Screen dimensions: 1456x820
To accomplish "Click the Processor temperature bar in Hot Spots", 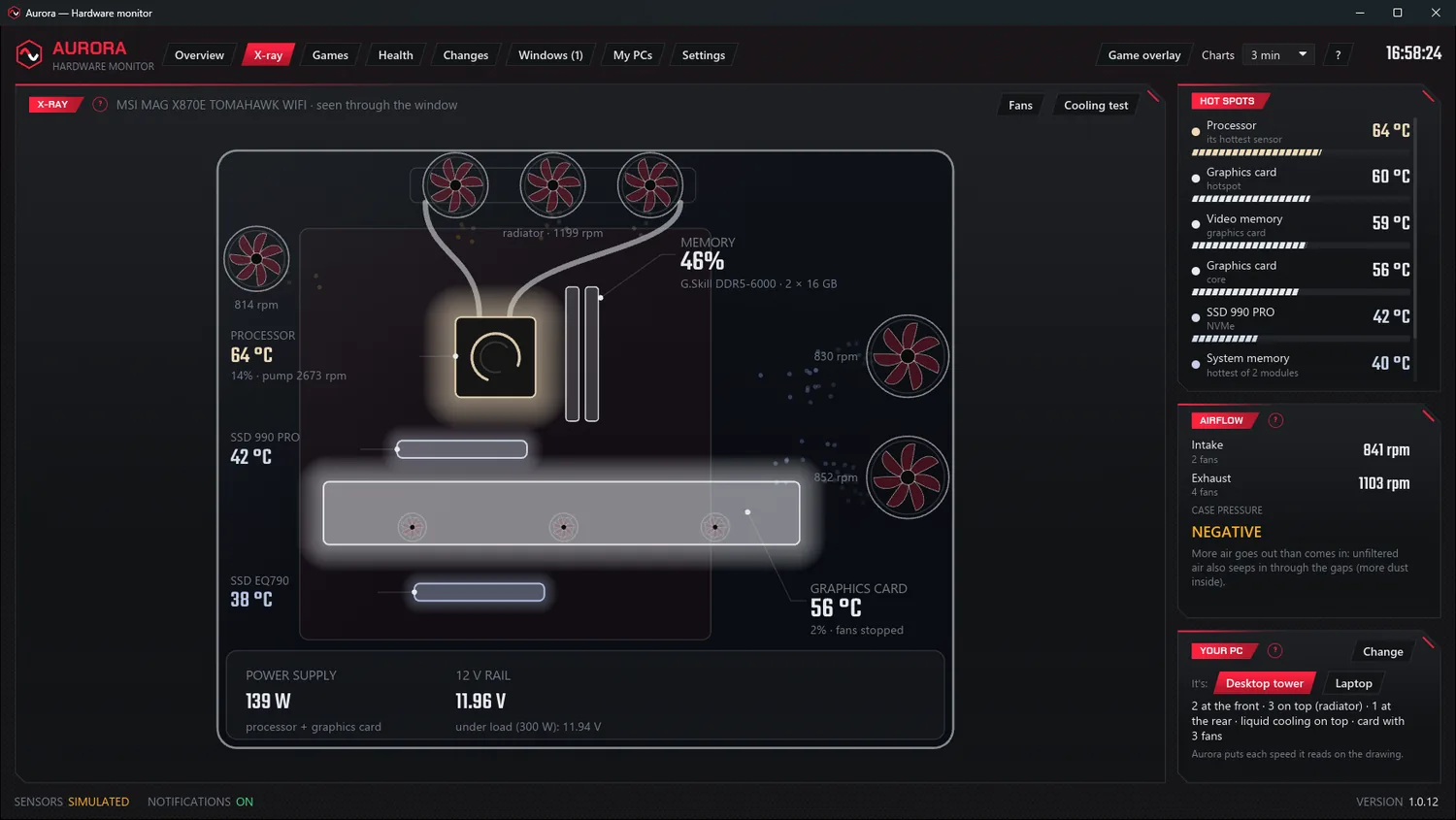I will [x=1302, y=152].
